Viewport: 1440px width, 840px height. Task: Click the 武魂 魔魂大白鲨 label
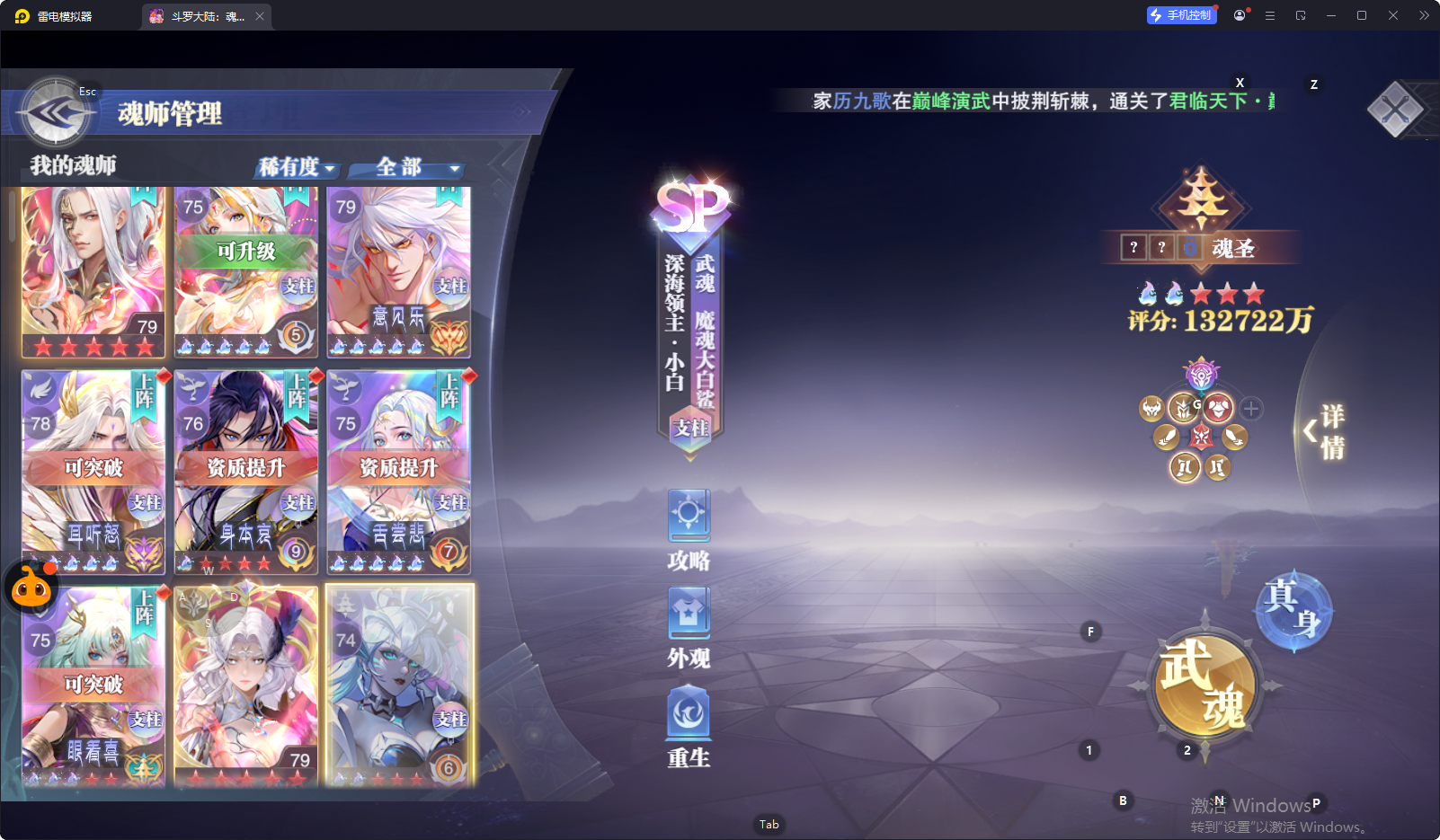(x=705, y=331)
